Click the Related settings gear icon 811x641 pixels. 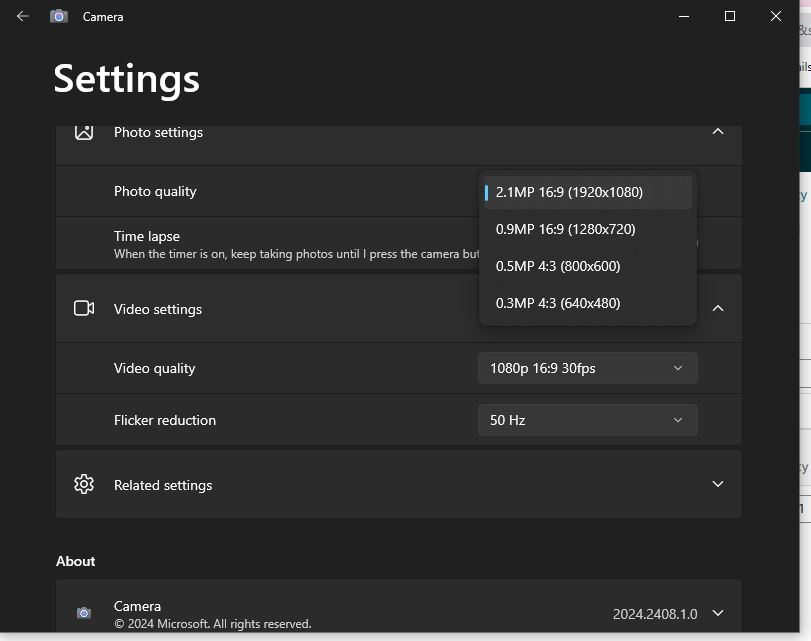tap(84, 485)
